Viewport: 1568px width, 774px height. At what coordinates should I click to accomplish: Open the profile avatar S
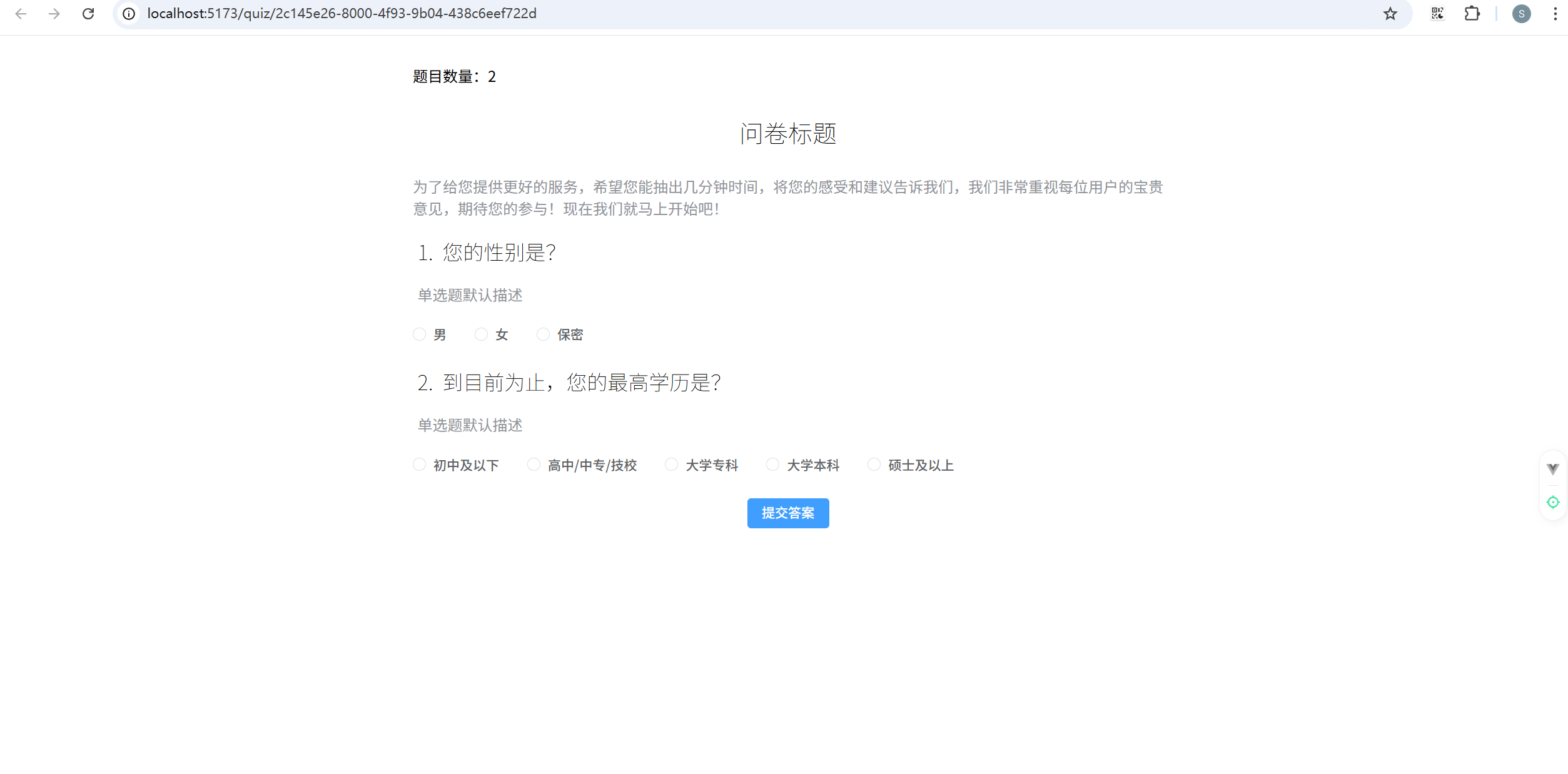tap(1521, 14)
